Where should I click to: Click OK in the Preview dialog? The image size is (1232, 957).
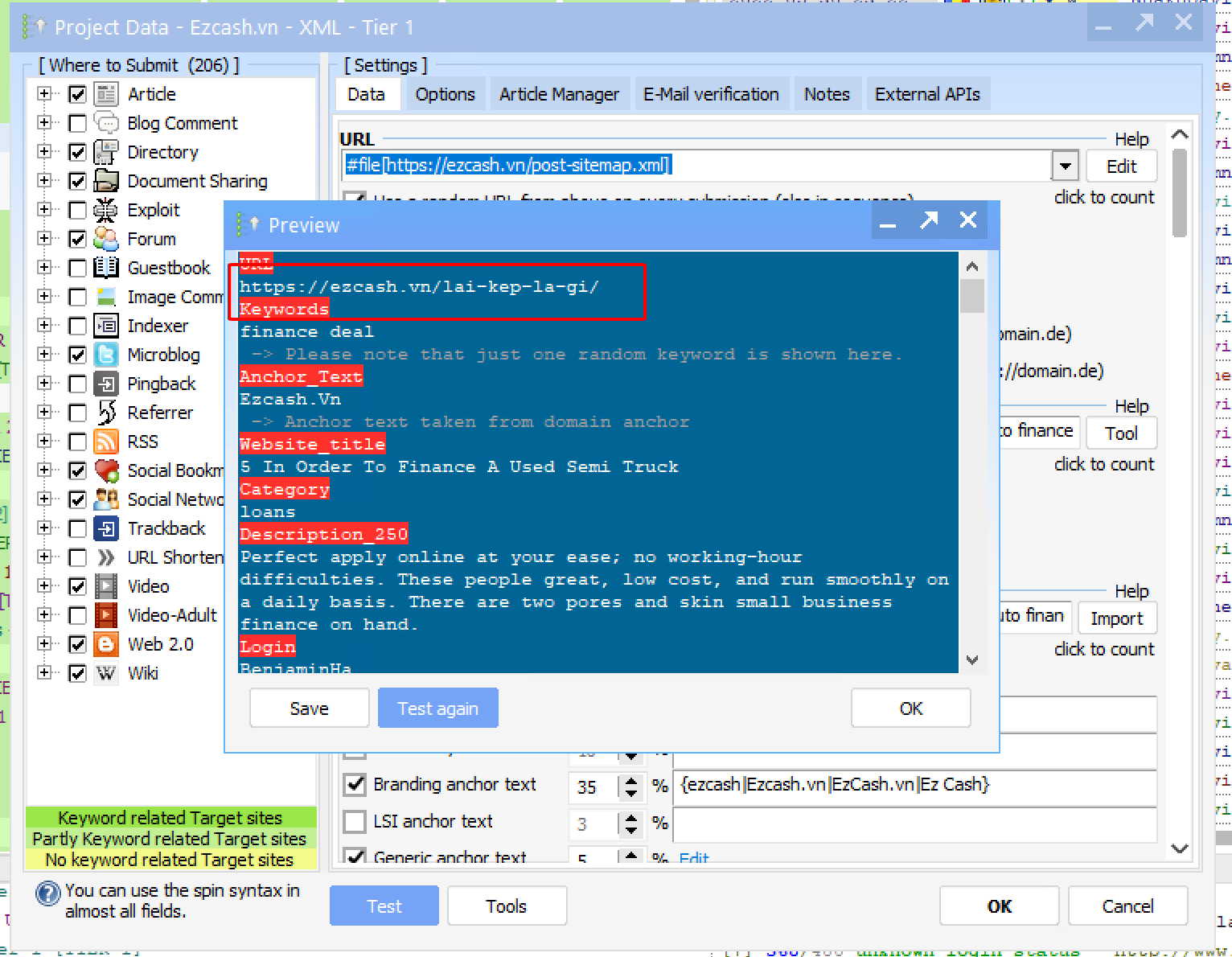(911, 709)
